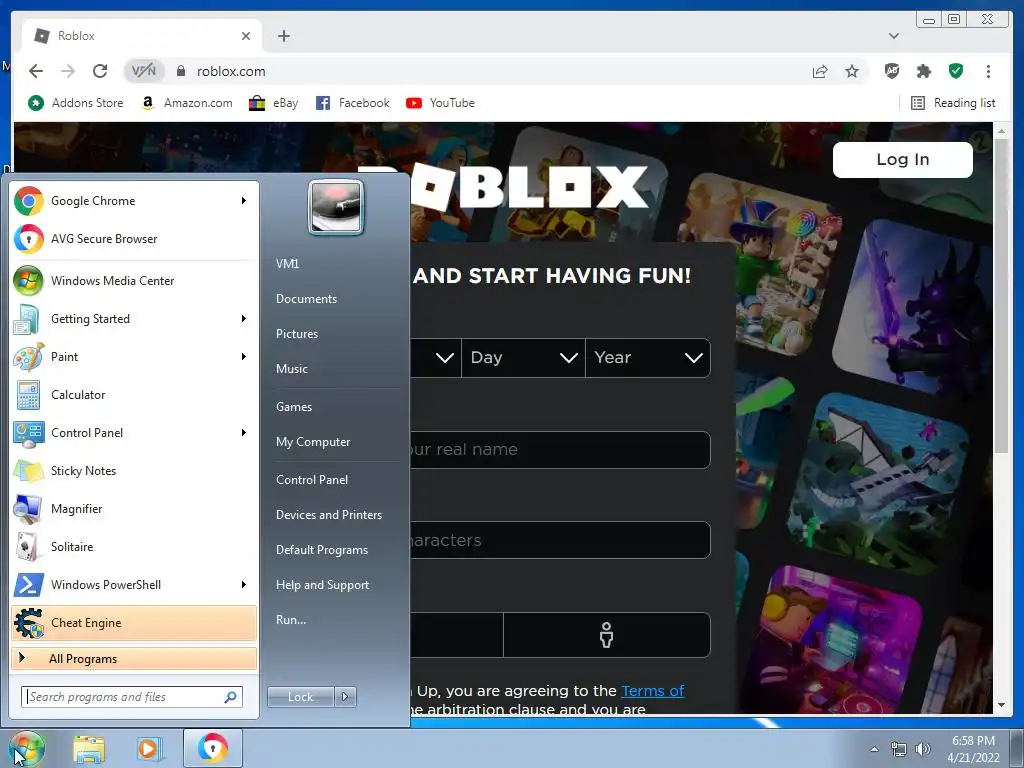Expand Control Panel submenu arrow
This screenshot has width=1024, height=768.
click(x=244, y=432)
